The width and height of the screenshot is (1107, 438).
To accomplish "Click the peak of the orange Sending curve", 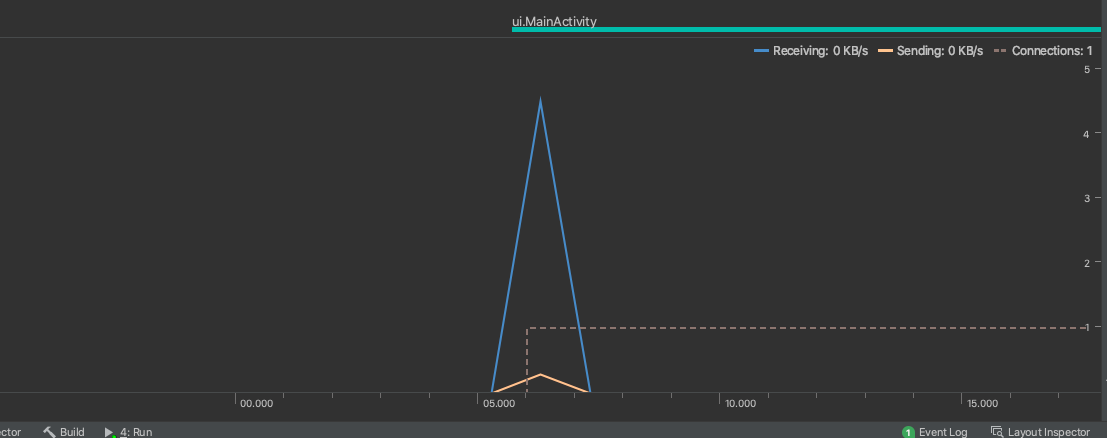I will pos(541,375).
